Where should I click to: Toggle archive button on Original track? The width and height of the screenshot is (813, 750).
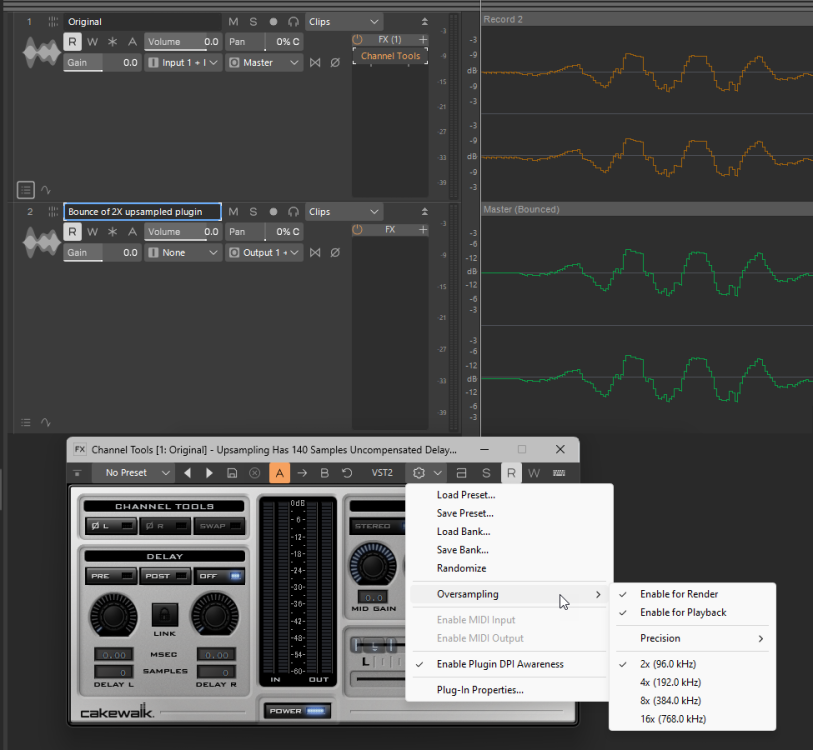pos(133,42)
